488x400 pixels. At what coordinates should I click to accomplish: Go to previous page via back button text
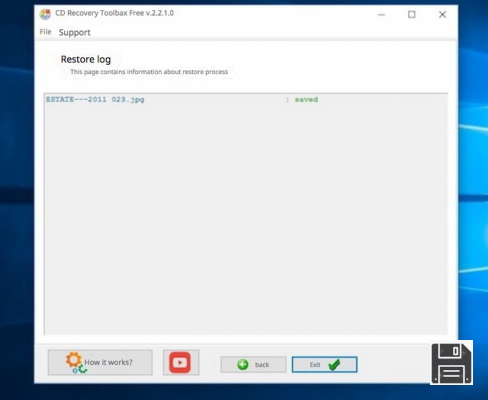click(x=262, y=365)
